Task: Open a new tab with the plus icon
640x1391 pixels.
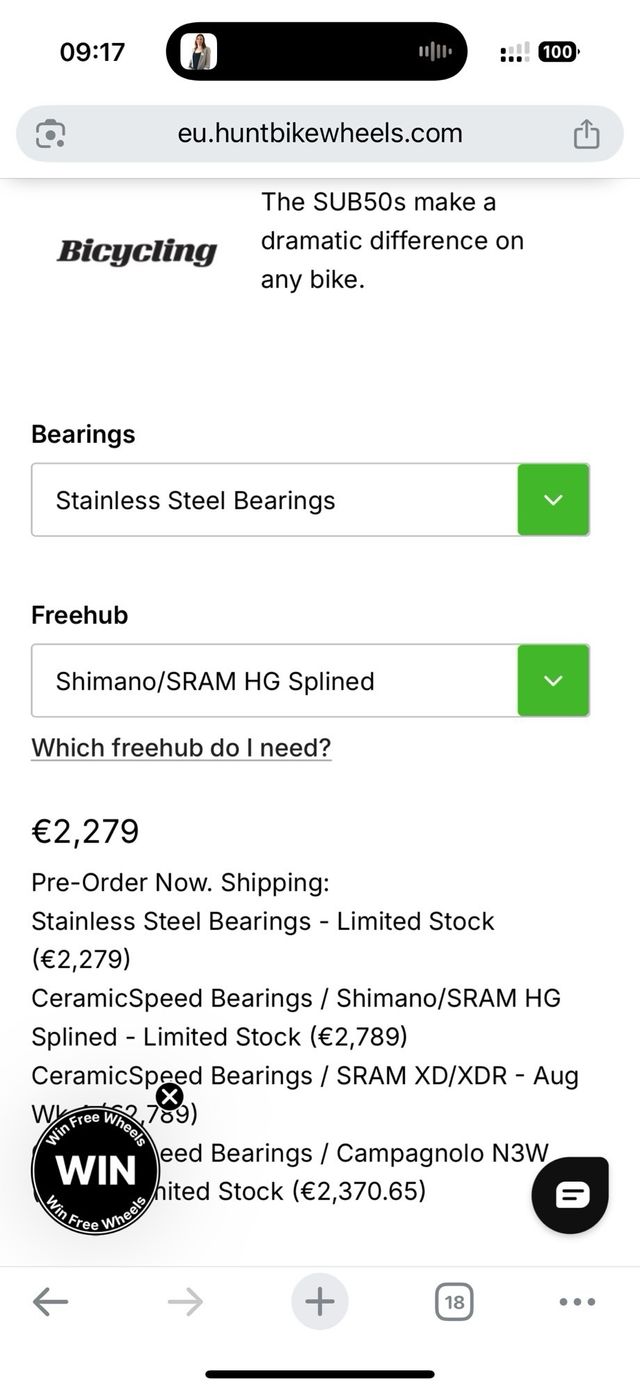Action: coord(319,1301)
